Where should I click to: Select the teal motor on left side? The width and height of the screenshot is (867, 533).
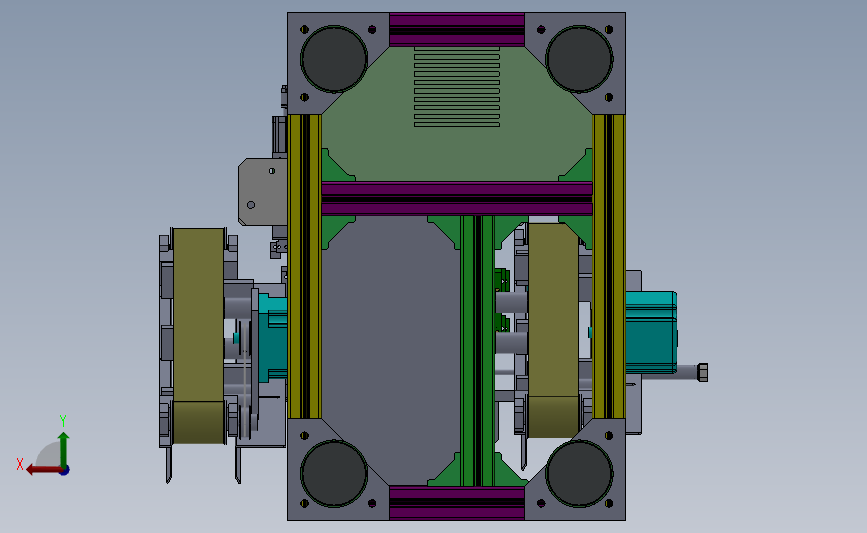click(273, 336)
